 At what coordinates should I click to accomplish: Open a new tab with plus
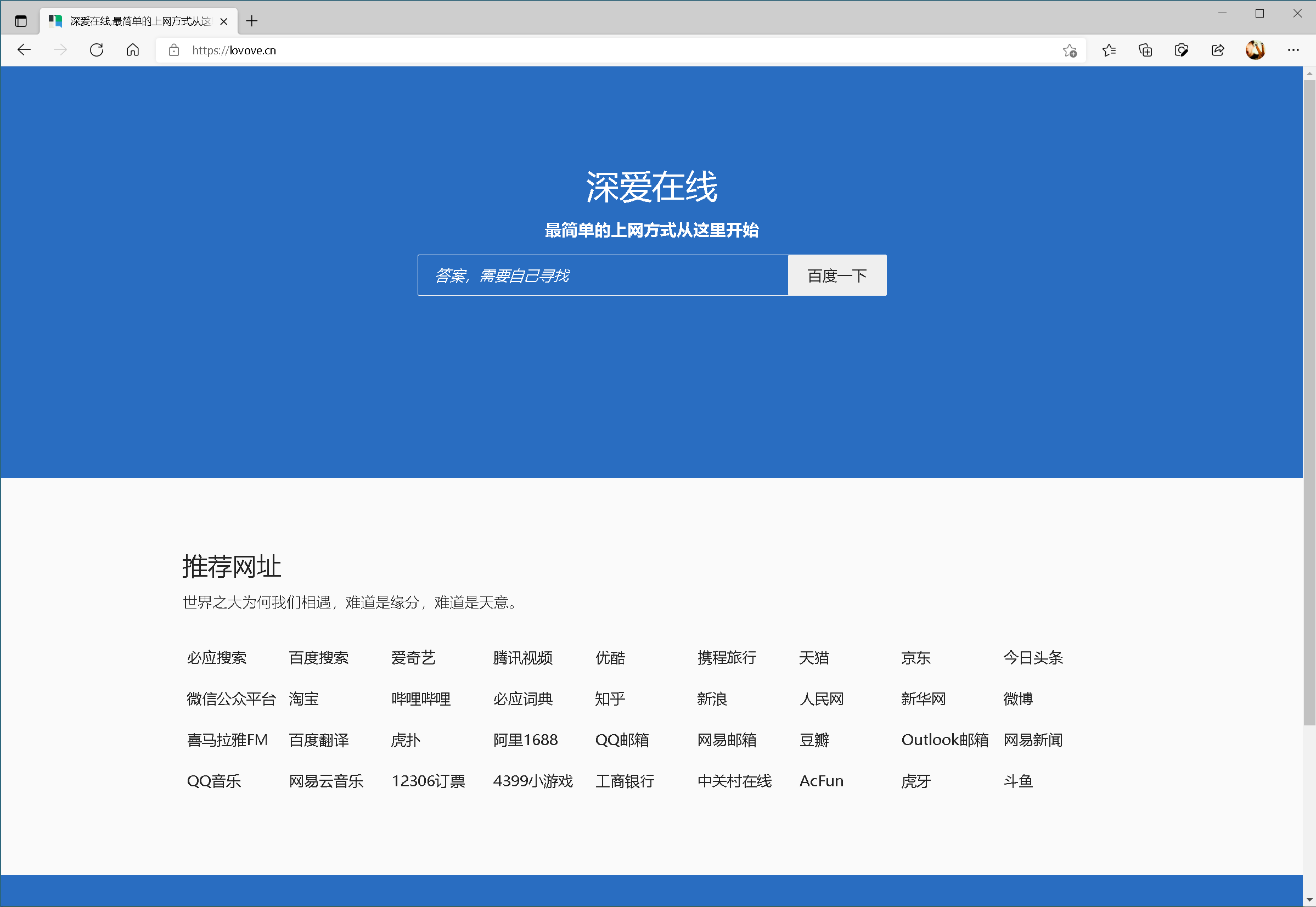(x=252, y=21)
